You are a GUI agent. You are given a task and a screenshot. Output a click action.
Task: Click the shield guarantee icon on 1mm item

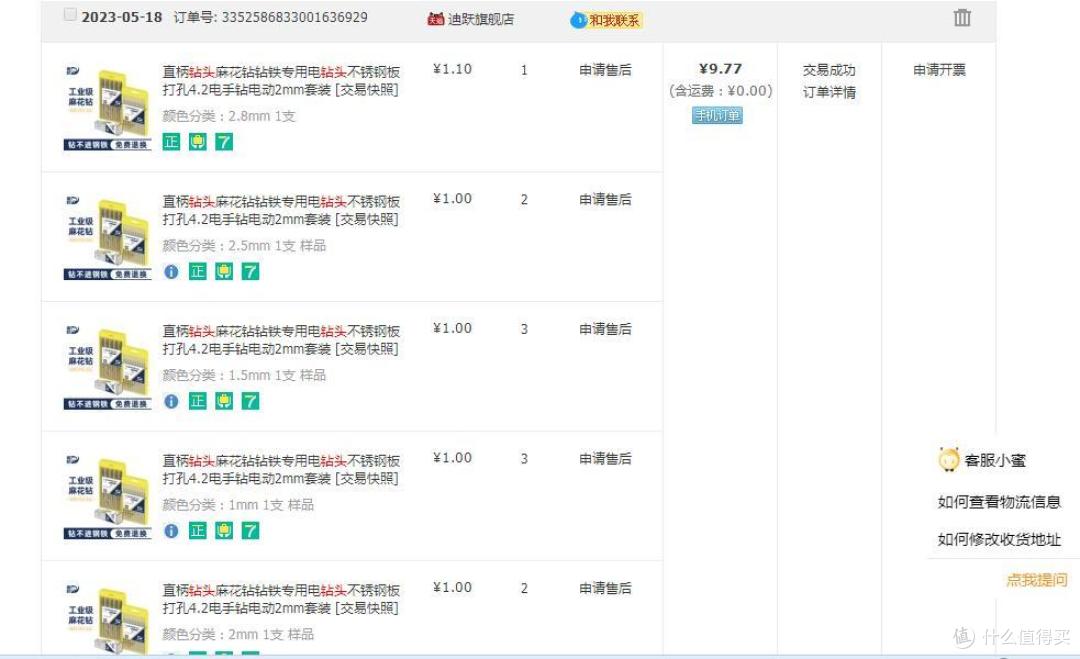224,530
